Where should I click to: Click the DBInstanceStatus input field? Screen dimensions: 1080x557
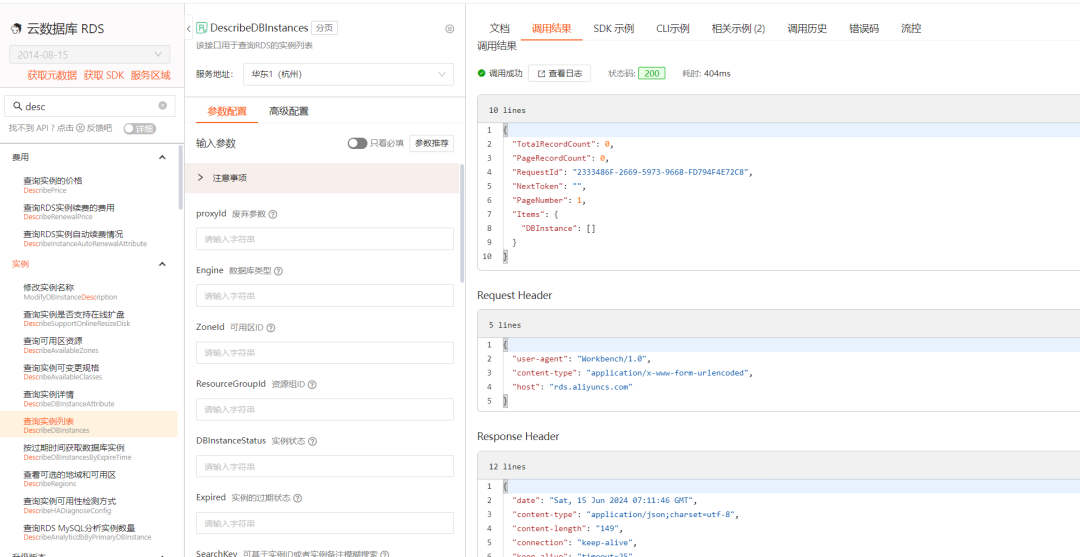[324, 466]
